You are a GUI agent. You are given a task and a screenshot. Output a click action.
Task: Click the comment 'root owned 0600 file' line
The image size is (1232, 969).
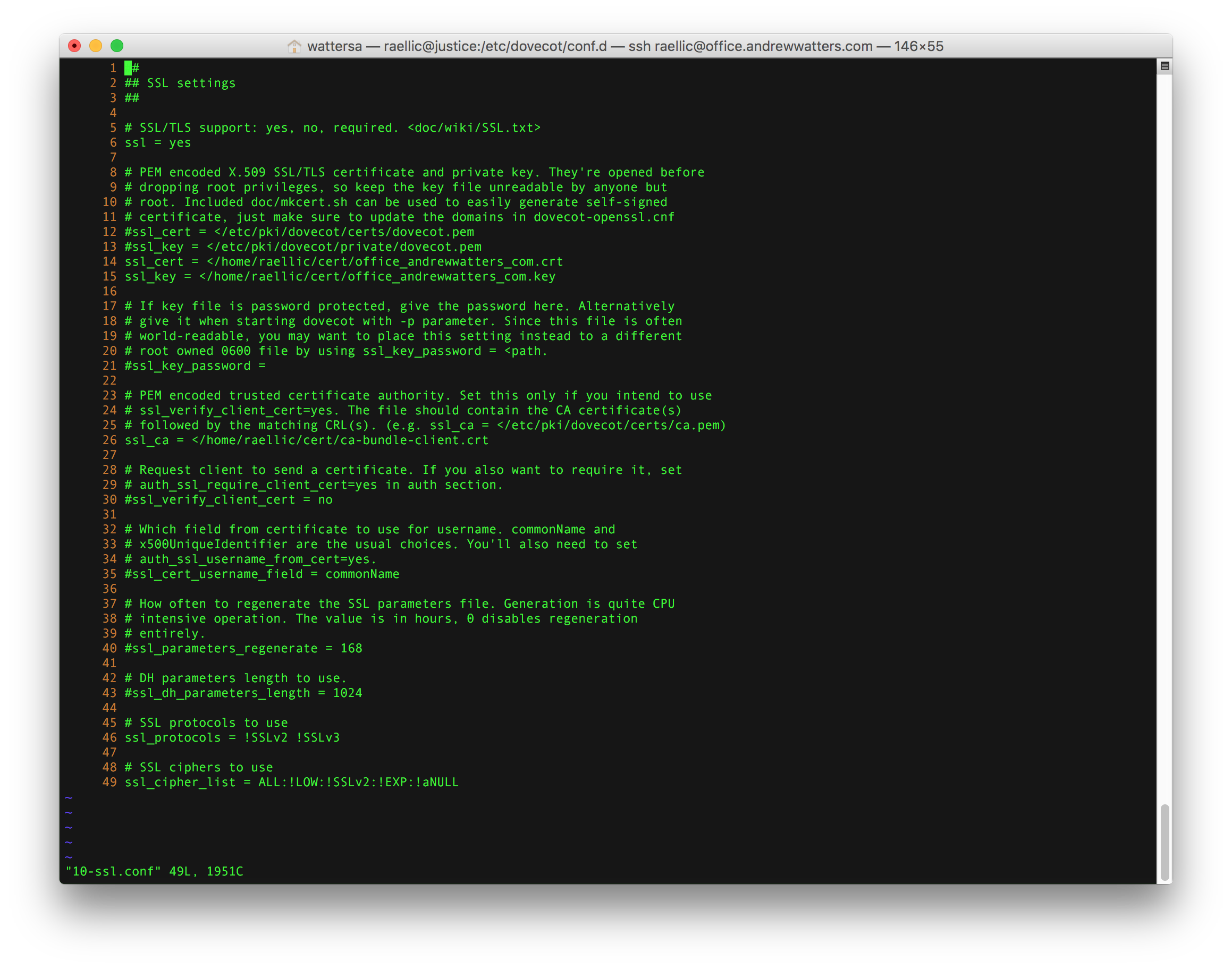click(336, 351)
